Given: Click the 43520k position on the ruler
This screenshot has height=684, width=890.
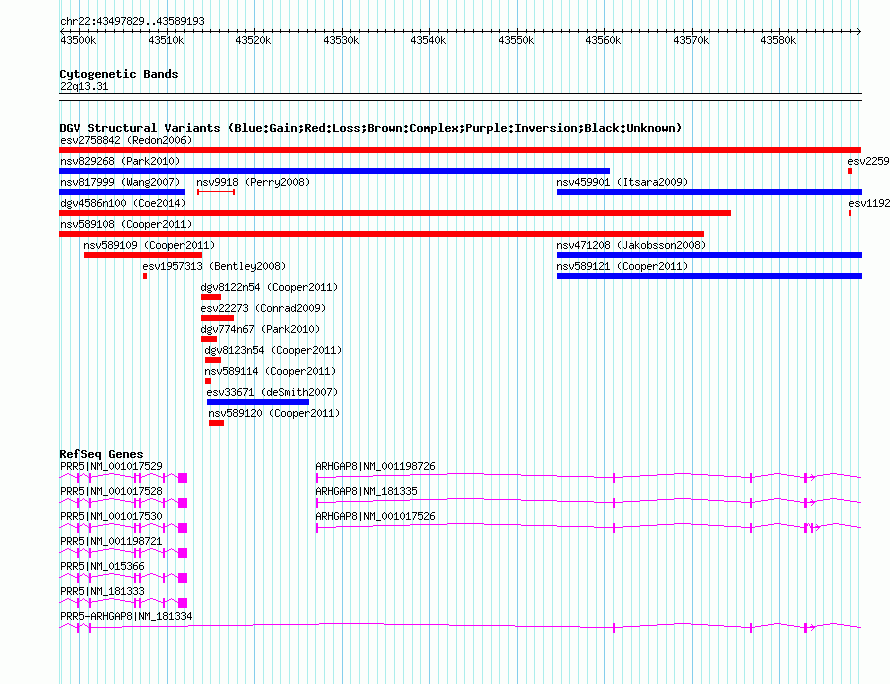Looking at the screenshot, I should (x=253, y=40).
